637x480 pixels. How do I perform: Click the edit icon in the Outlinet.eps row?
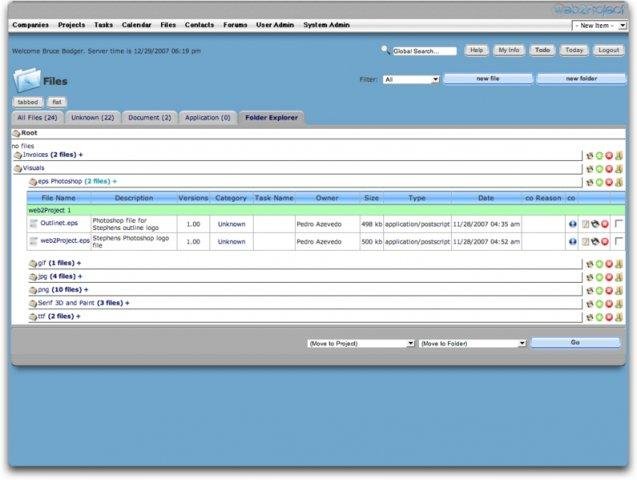tap(587, 224)
